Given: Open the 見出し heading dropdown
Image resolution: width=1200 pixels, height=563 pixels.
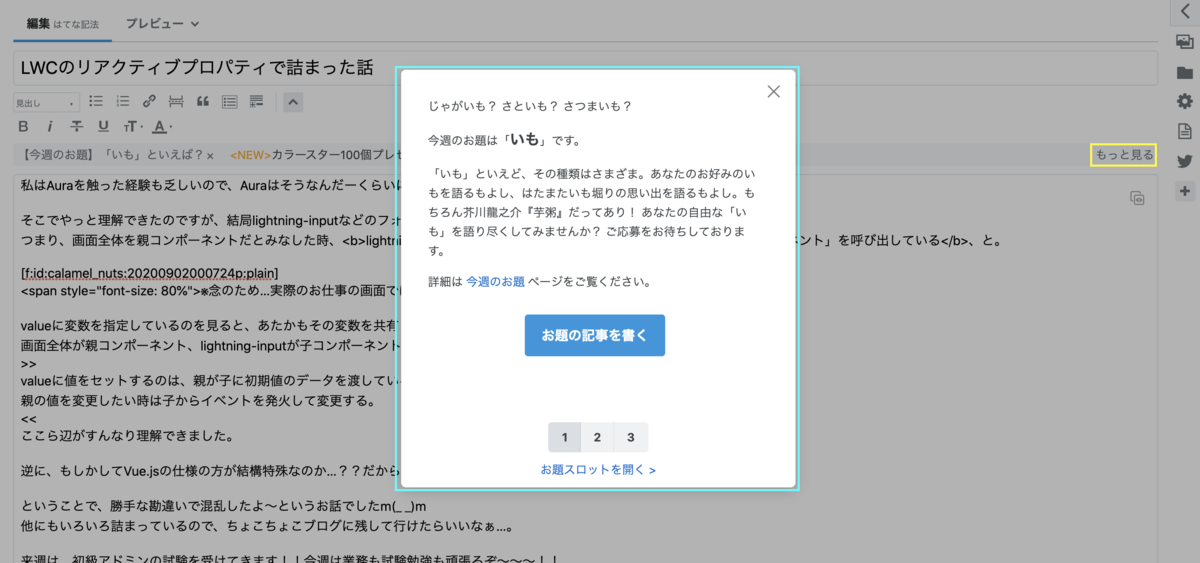Looking at the screenshot, I should (x=46, y=102).
